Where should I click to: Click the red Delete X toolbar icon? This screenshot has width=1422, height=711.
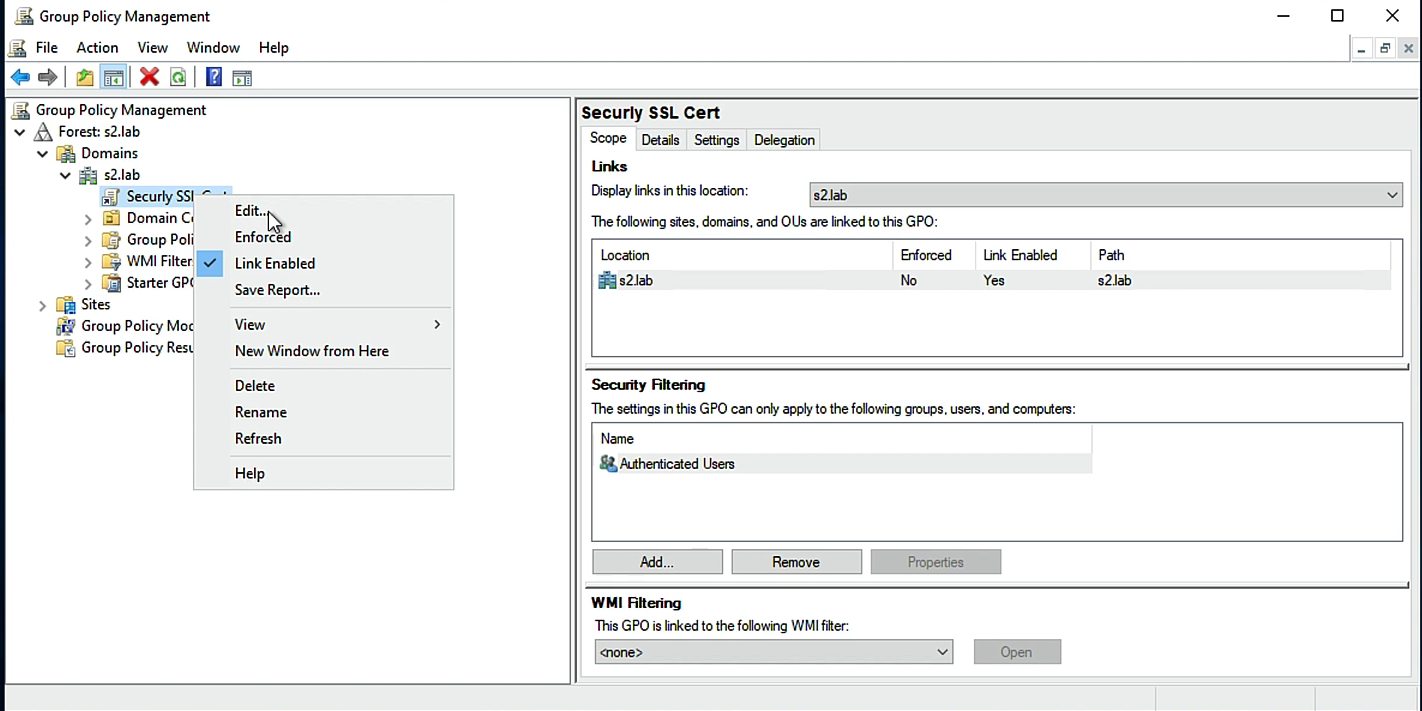point(150,78)
